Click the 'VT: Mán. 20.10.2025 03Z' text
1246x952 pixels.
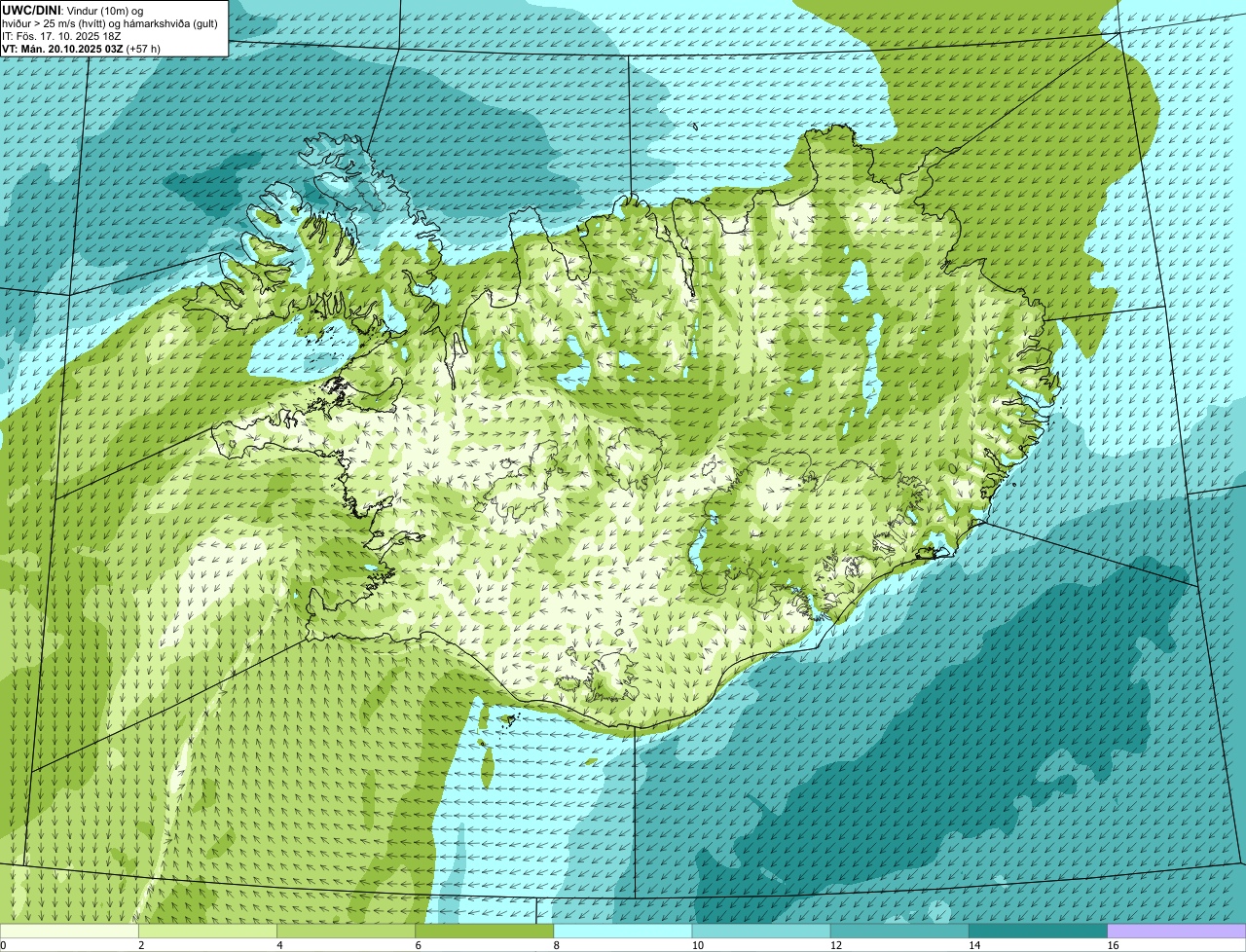(x=62, y=48)
